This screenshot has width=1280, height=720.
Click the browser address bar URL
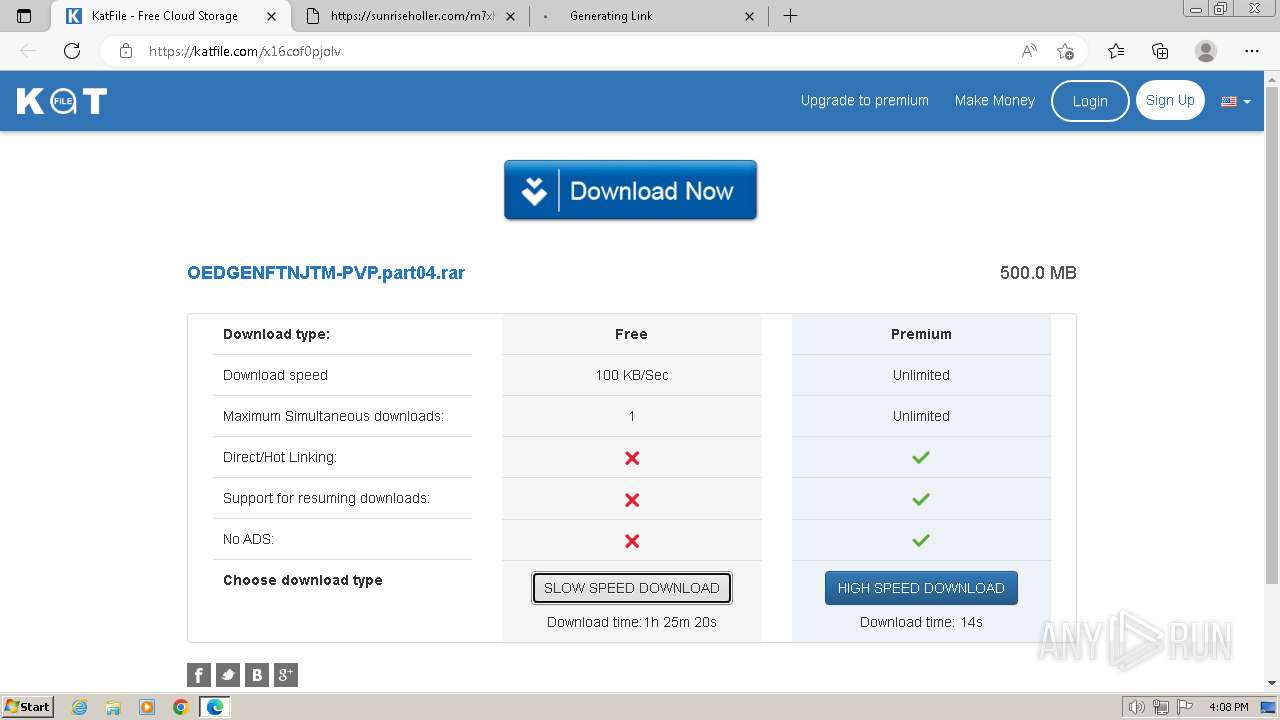coord(245,51)
